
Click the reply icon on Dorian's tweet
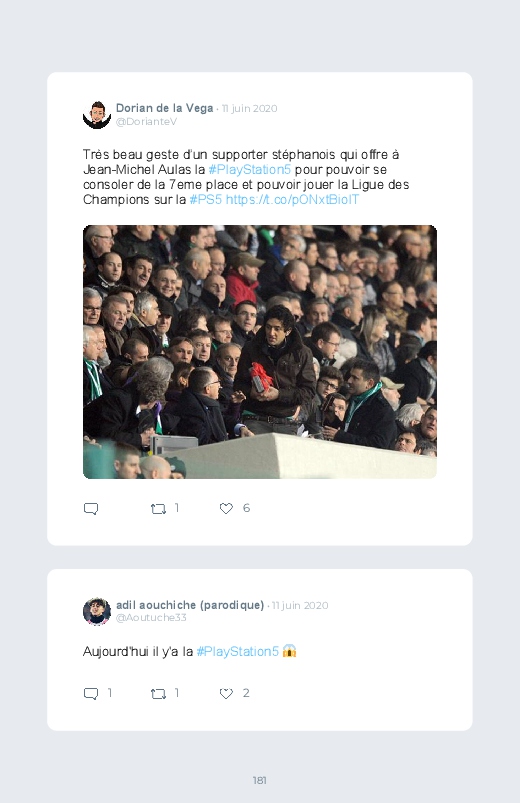coord(91,509)
